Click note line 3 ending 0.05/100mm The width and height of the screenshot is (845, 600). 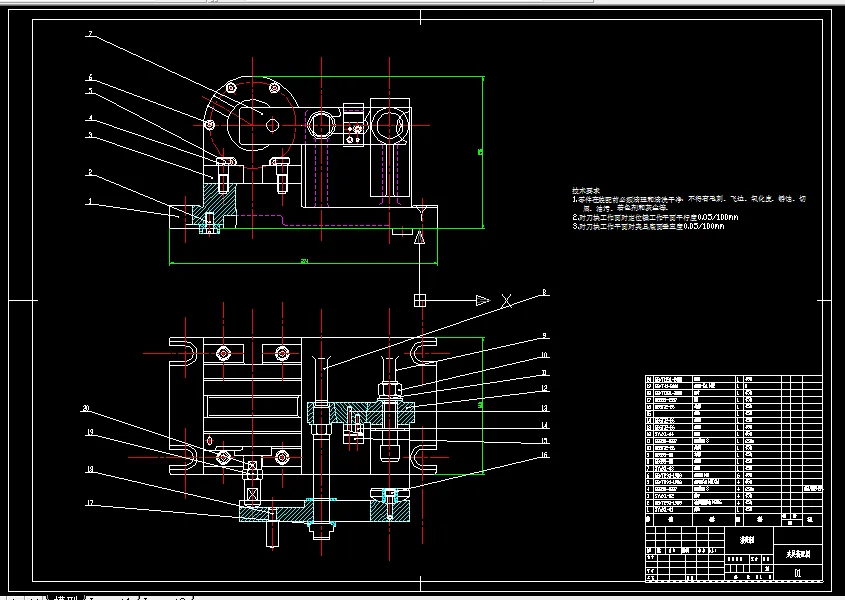point(648,226)
